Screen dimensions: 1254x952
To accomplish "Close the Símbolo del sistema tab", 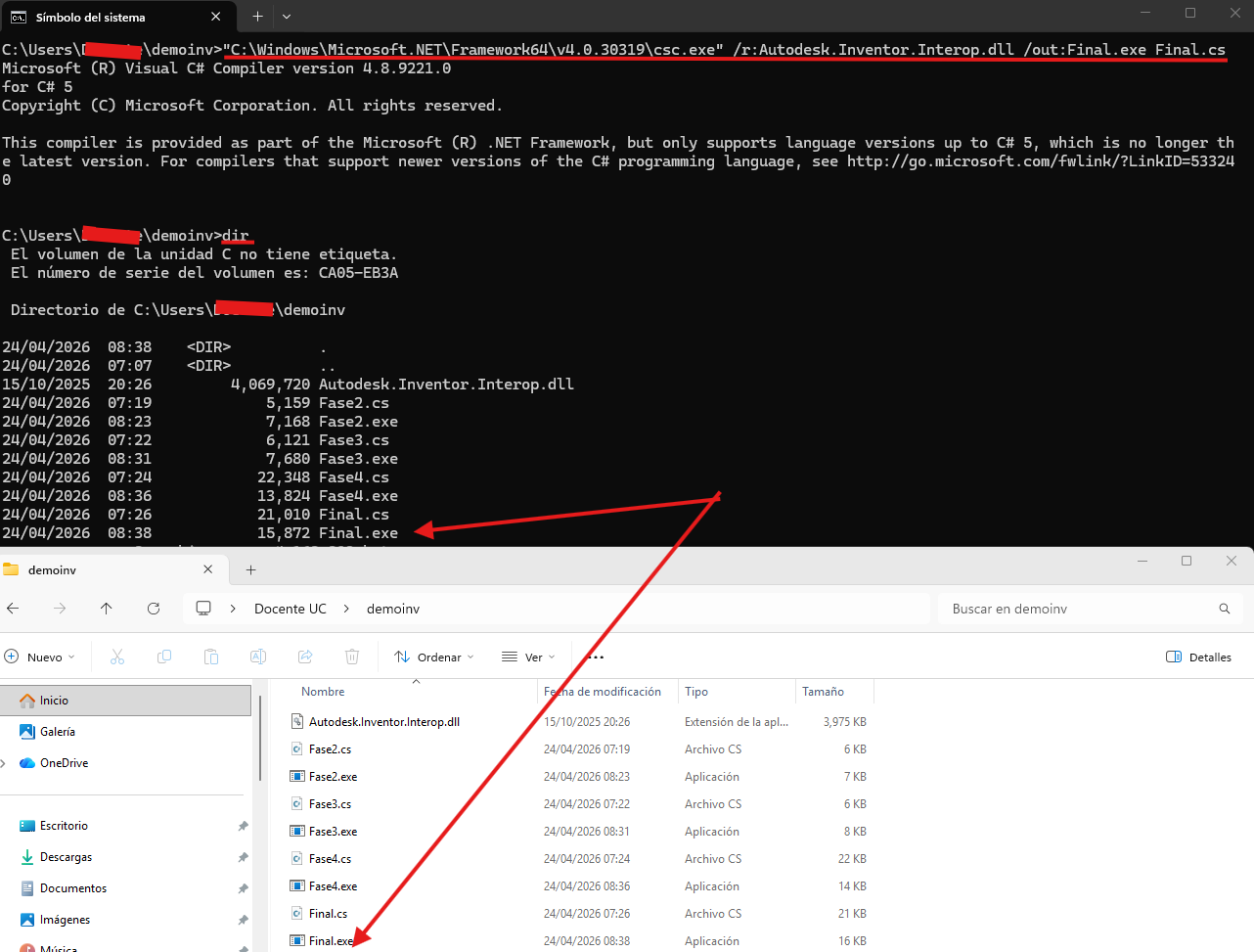I will pos(216,17).
